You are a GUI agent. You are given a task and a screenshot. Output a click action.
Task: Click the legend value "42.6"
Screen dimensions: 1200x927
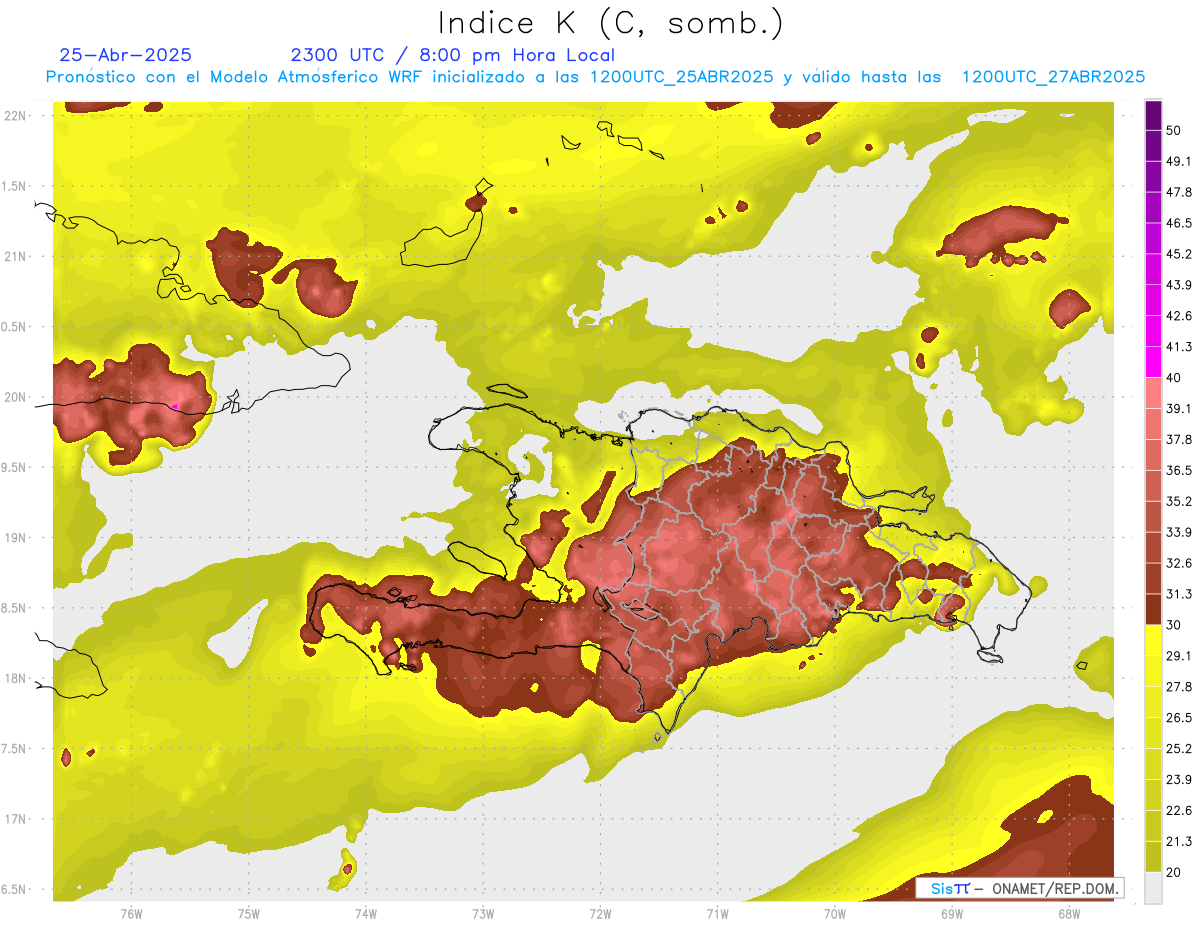(x=1179, y=316)
